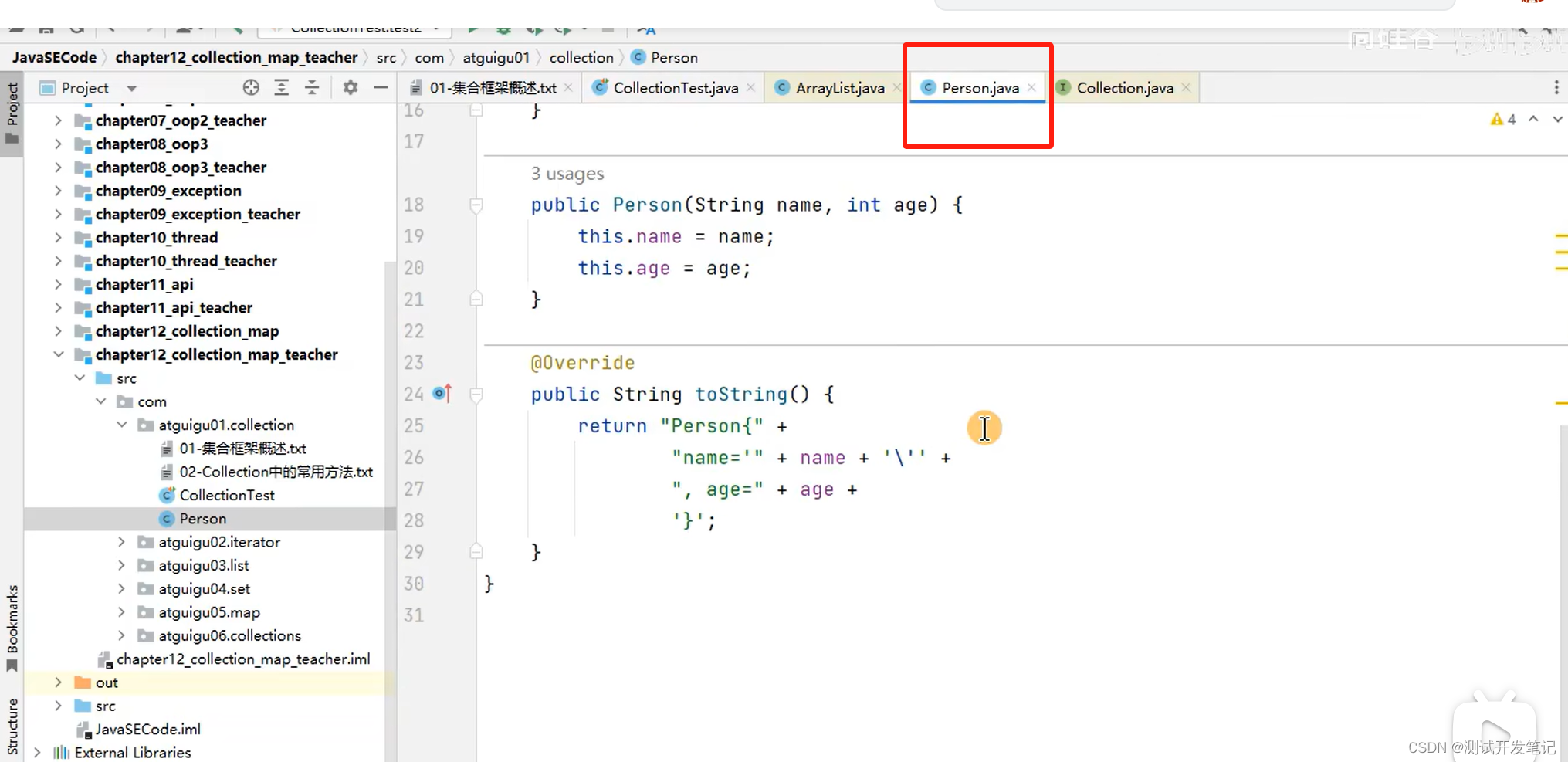Close the Collection.java editor tab
The height and width of the screenshot is (762, 1568).
click(x=1186, y=88)
